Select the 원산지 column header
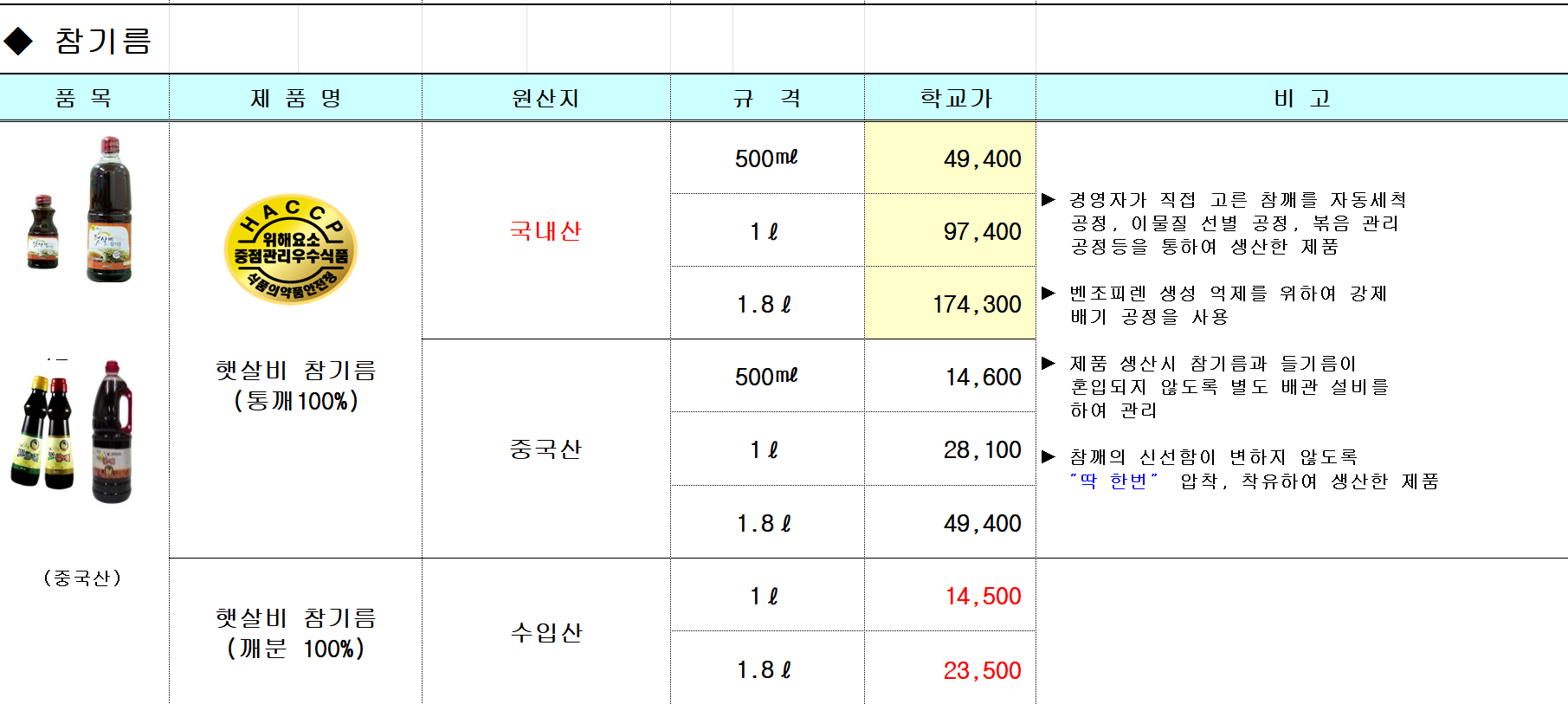 click(545, 98)
